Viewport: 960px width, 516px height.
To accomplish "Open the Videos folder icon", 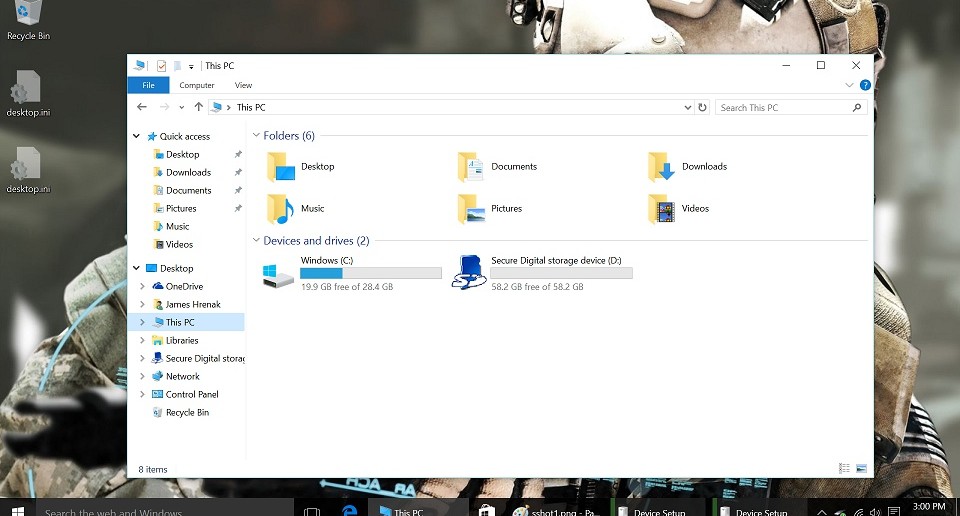I will point(661,209).
